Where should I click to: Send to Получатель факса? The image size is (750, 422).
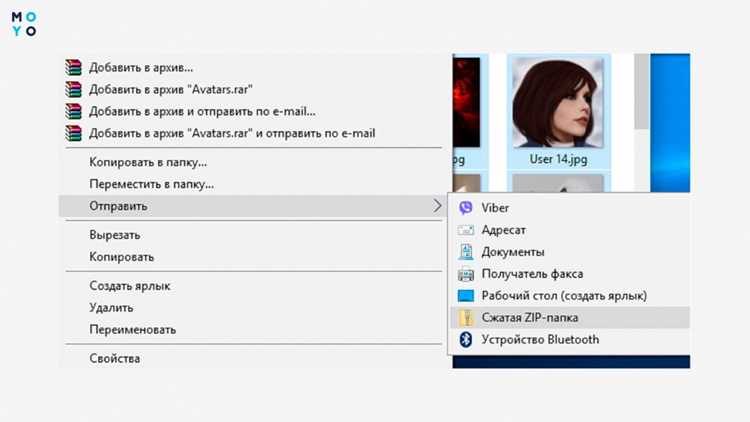570,274
